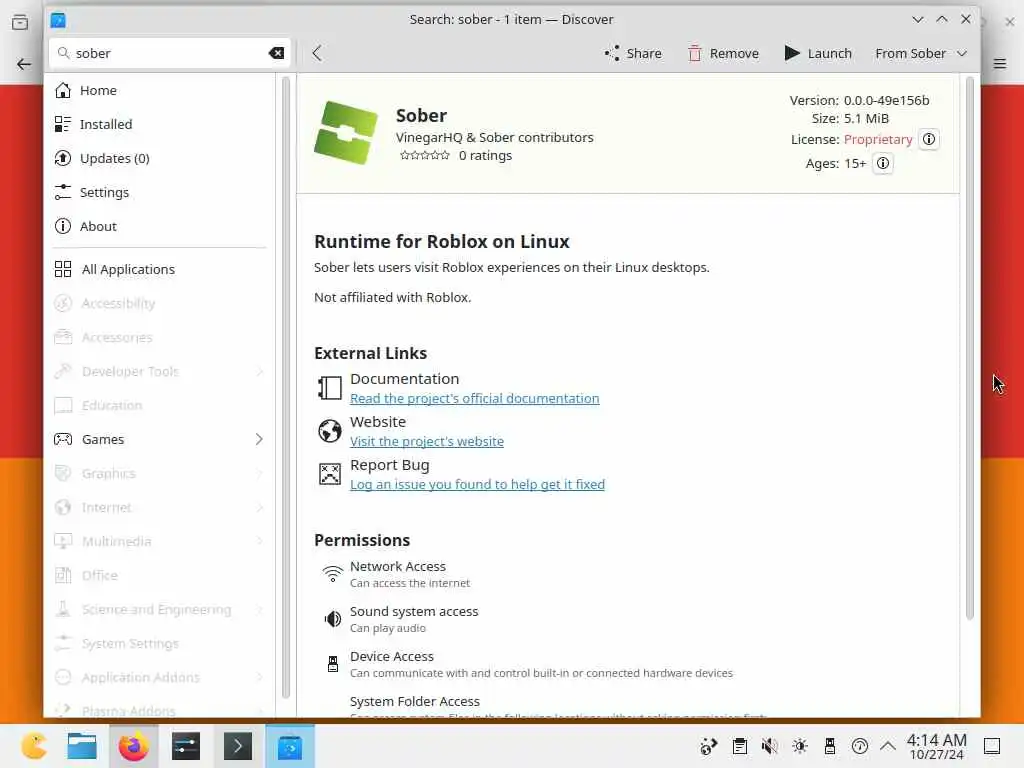This screenshot has width=1024, height=768.
Task: Go back with the toolbar chevron
Action: pos(317,53)
